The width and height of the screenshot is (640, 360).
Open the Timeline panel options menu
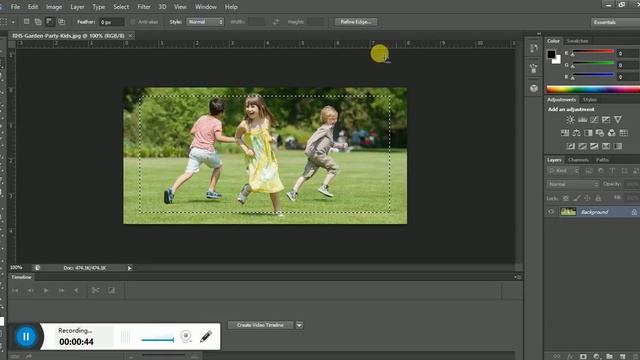coord(517,277)
